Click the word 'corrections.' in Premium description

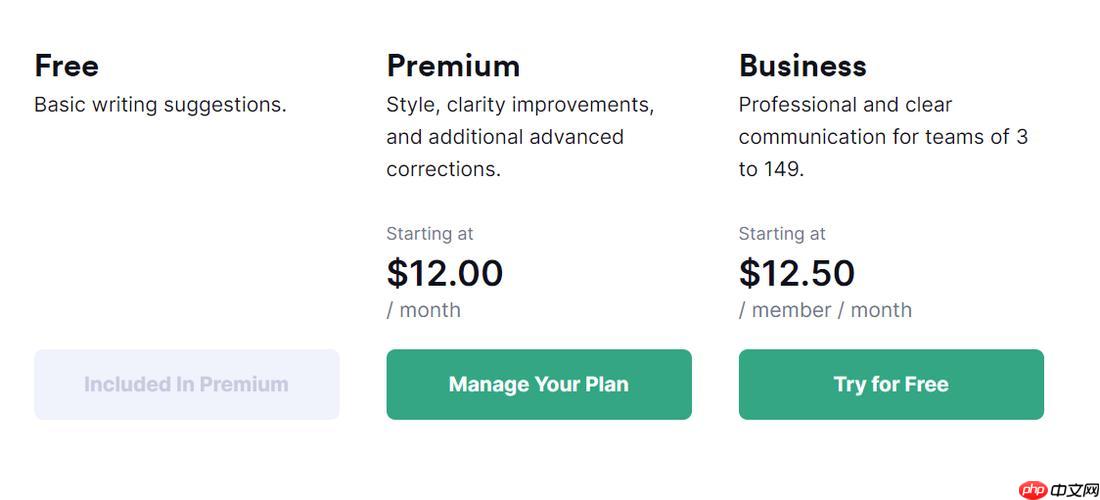pos(443,169)
